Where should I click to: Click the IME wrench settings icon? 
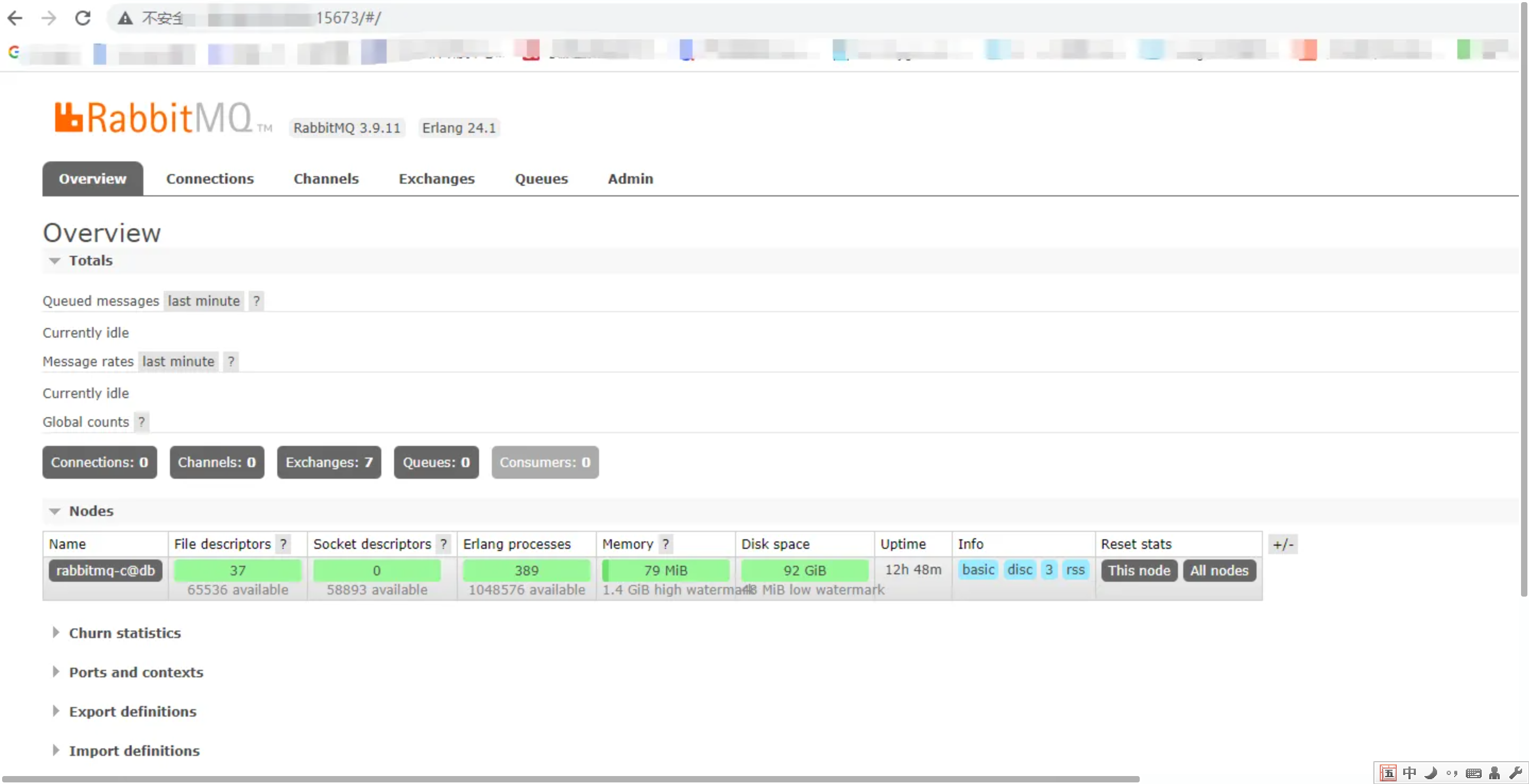click(x=1515, y=773)
